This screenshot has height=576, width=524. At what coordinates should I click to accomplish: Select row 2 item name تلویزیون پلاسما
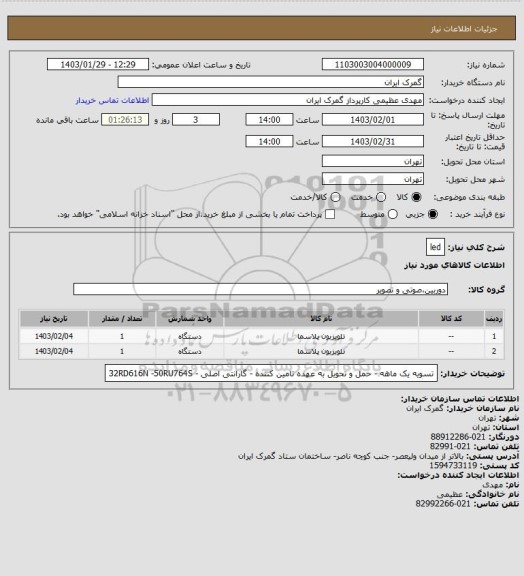(x=321, y=352)
